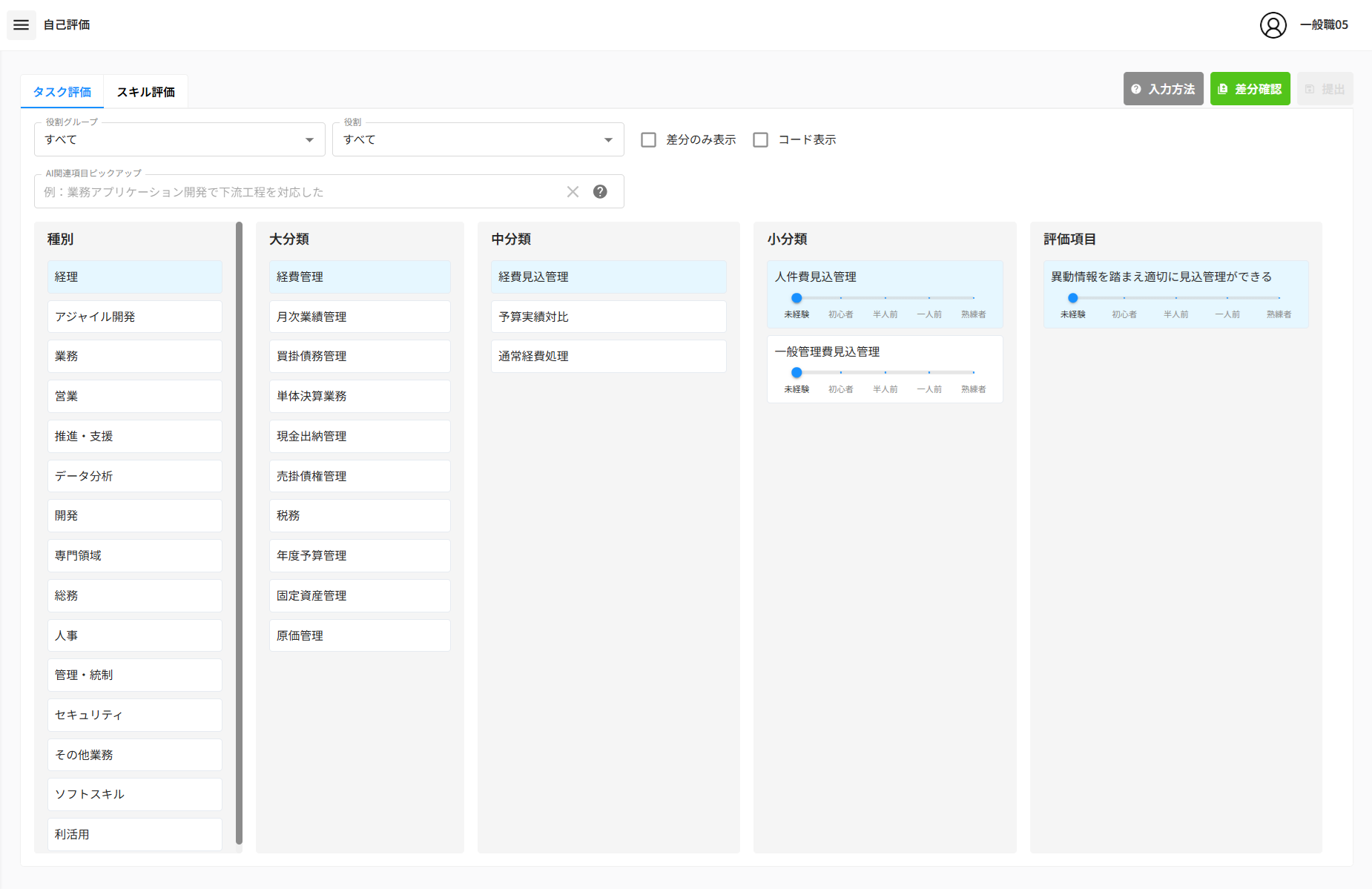Enable the コード表示 checkbox
The image size is (1372, 889).
point(760,140)
